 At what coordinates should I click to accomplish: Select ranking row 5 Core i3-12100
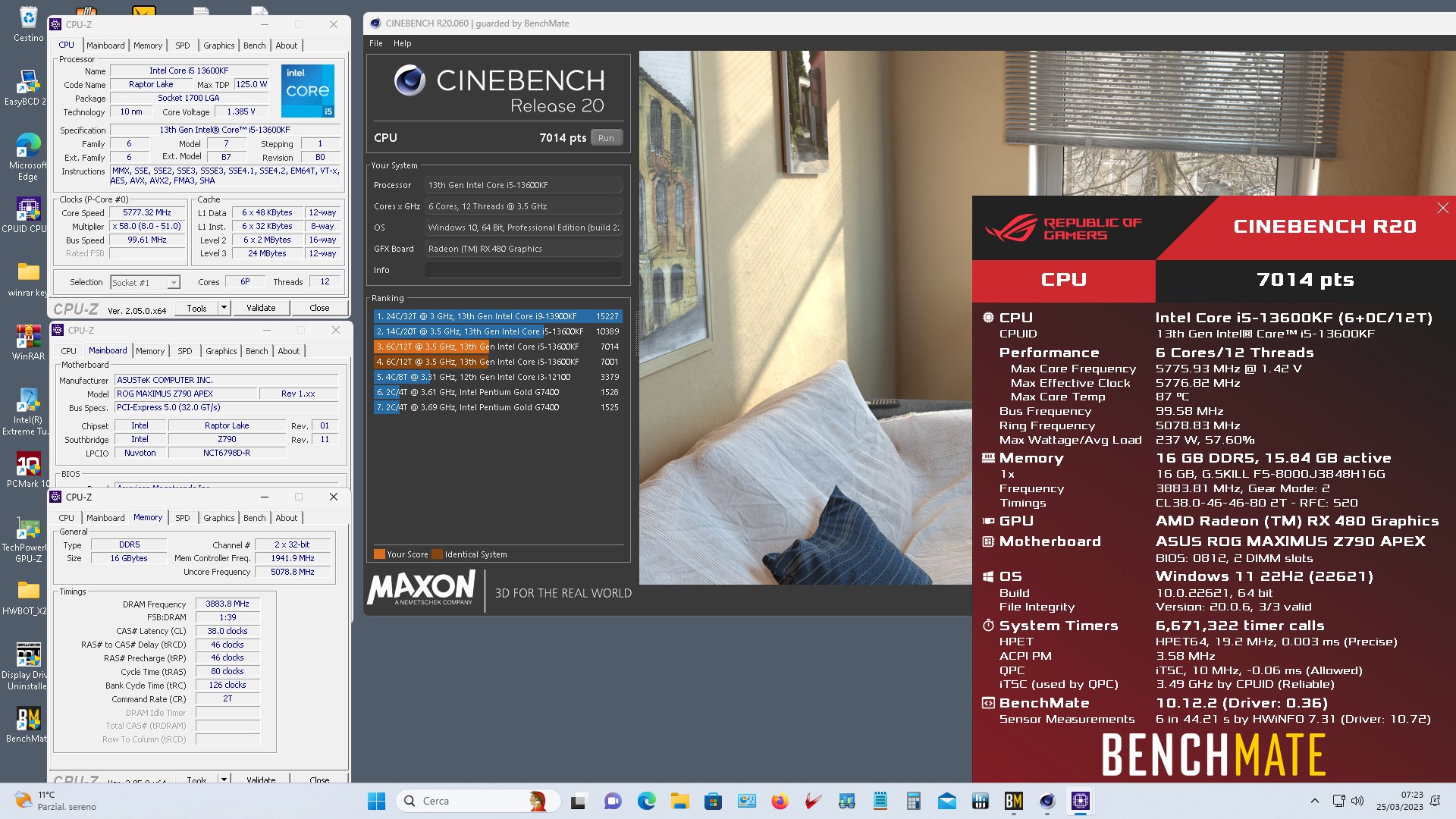click(498, 377)
